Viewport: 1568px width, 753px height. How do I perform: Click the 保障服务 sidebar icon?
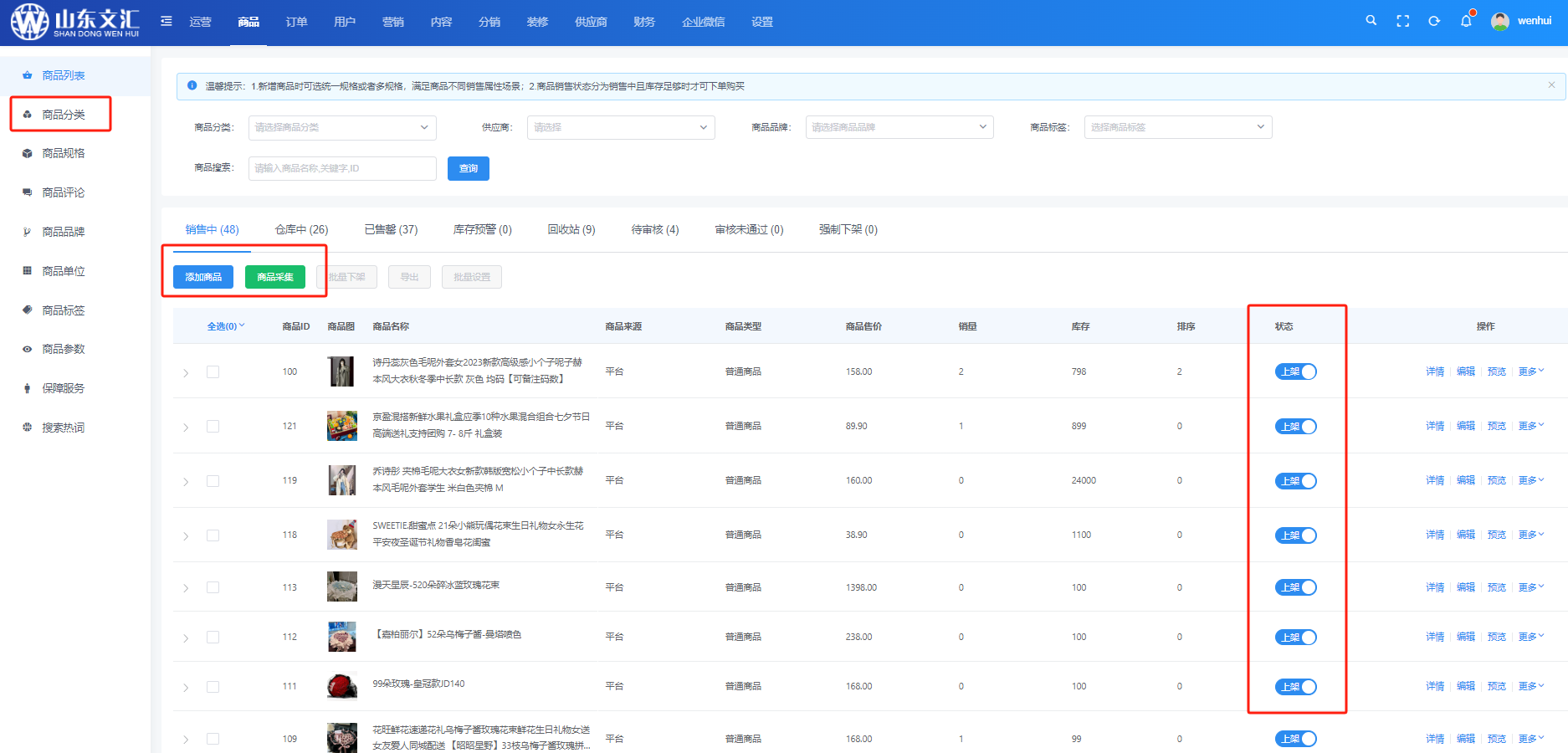click(27, 388)
